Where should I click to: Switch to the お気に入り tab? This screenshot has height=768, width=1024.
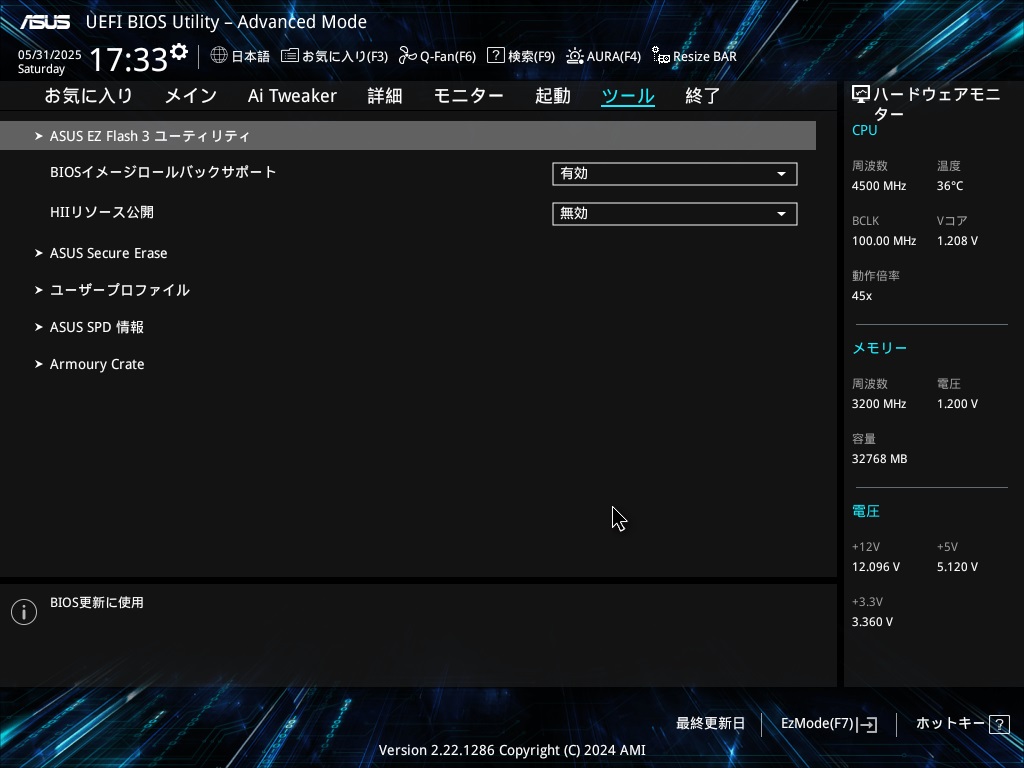[88, 96]
